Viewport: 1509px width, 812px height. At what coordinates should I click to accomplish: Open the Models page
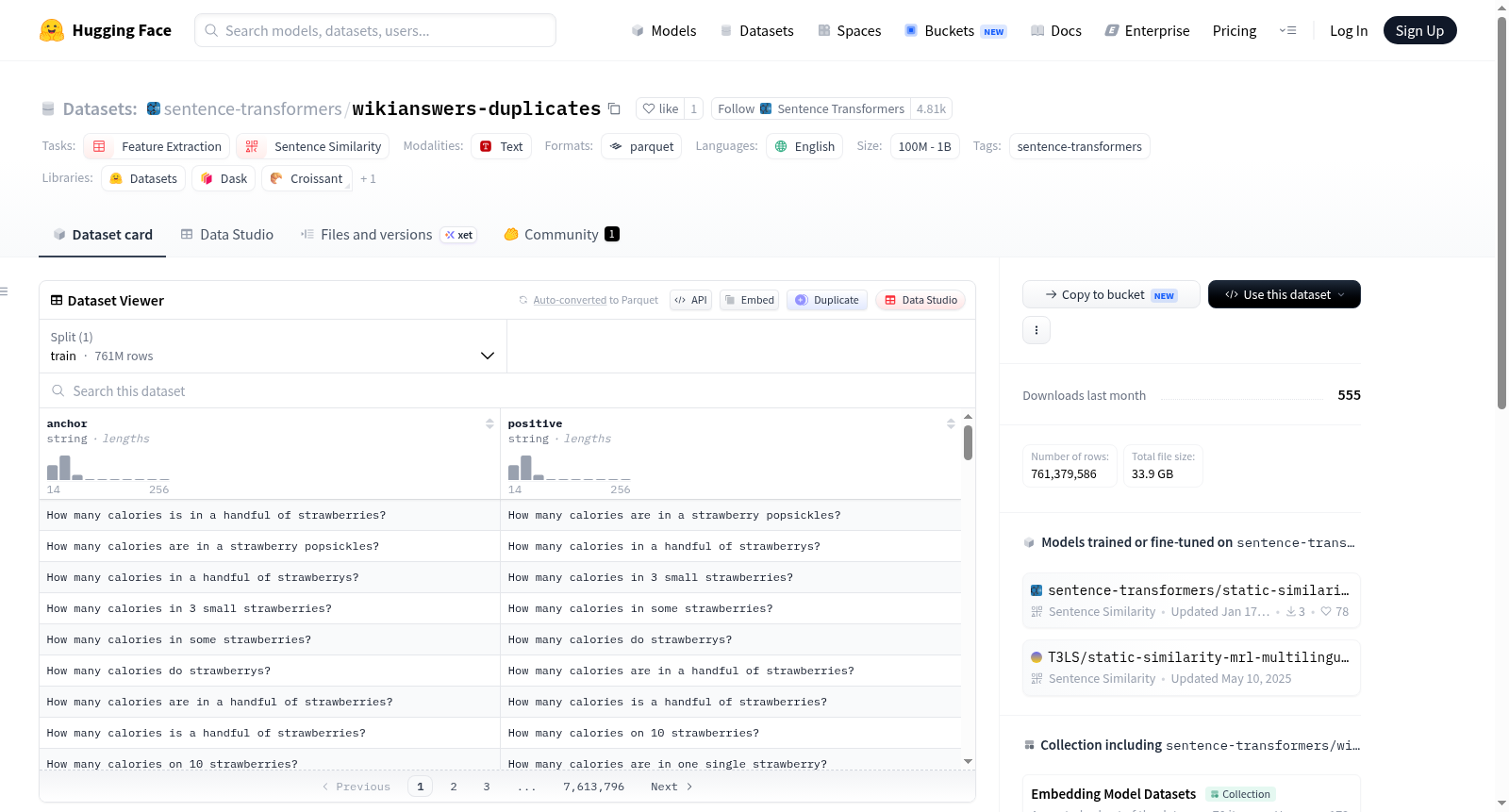click(x=664, y=31)
